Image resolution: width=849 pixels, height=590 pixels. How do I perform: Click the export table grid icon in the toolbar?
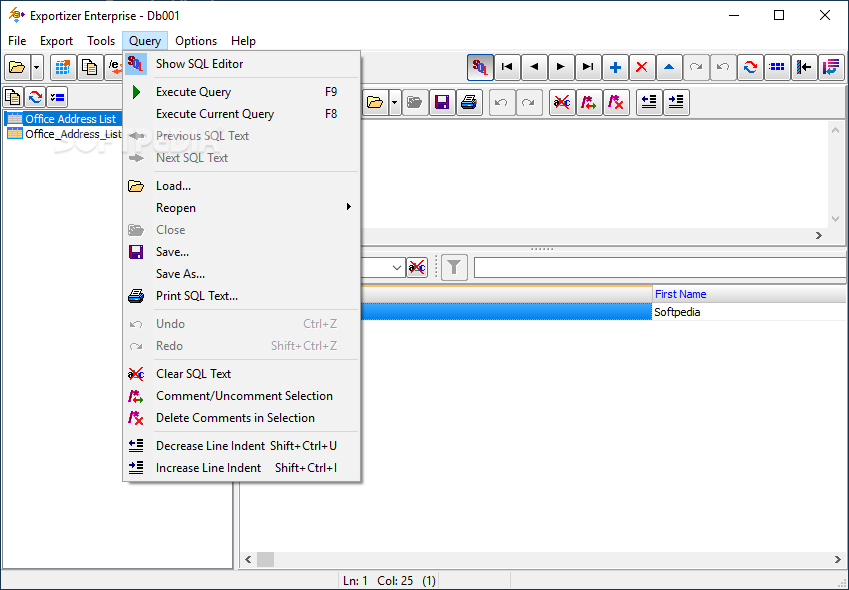tap(63, 67)
